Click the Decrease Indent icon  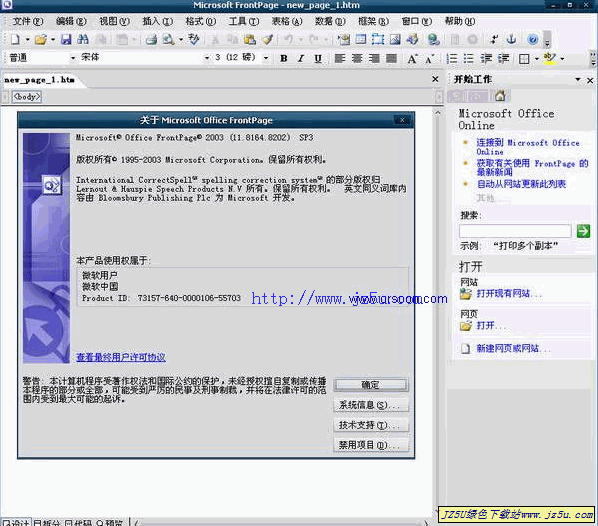point(486,58)
